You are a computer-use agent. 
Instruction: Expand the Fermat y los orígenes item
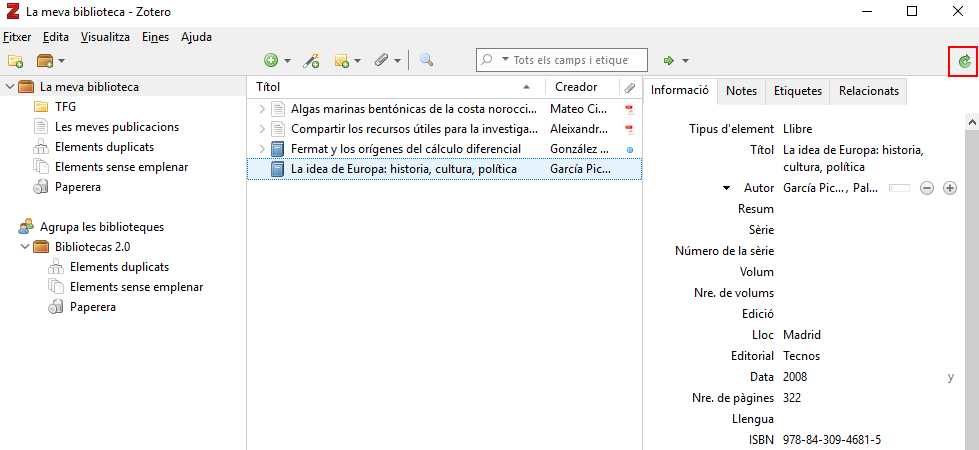[x=262, y=149]
